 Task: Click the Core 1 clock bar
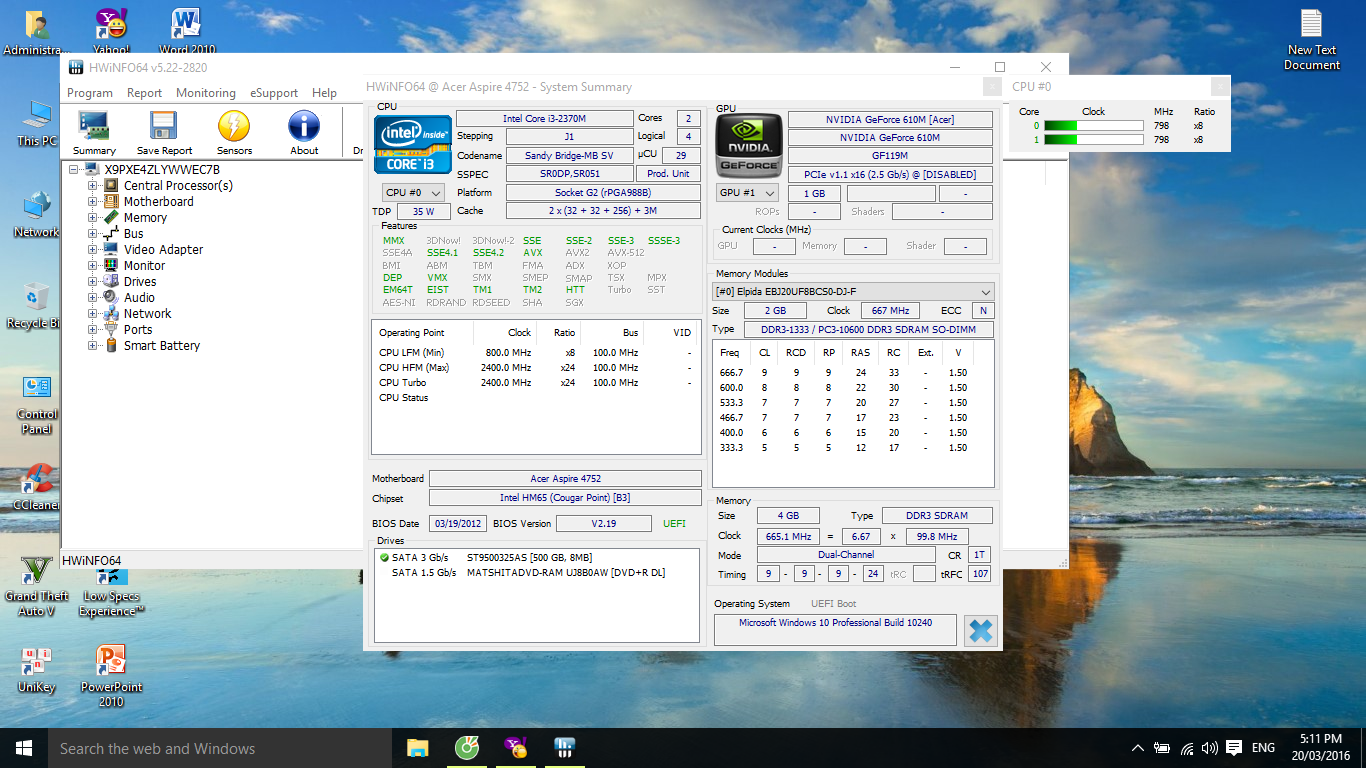1093,140
